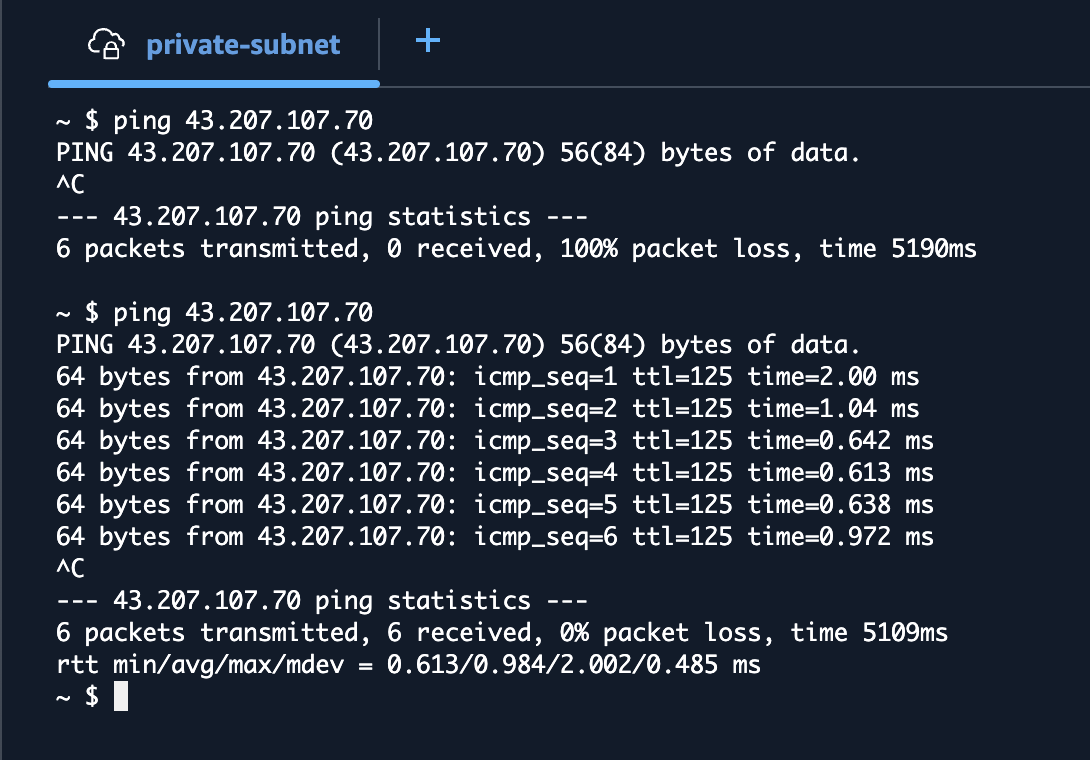
Task: Click the icmp_seq=3 reply line
Action: 494,441
